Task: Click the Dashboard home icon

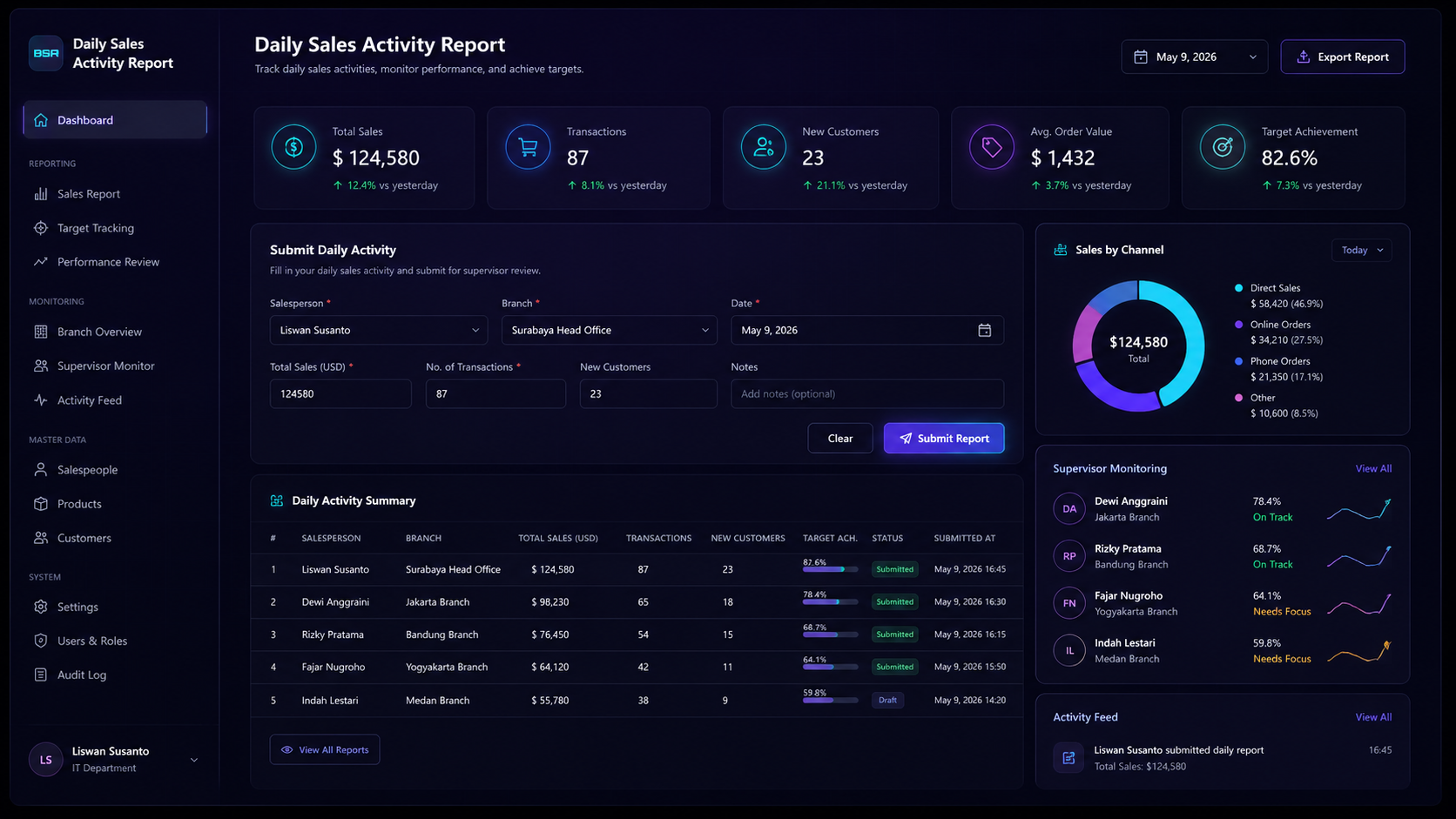Action: [41, 120]
